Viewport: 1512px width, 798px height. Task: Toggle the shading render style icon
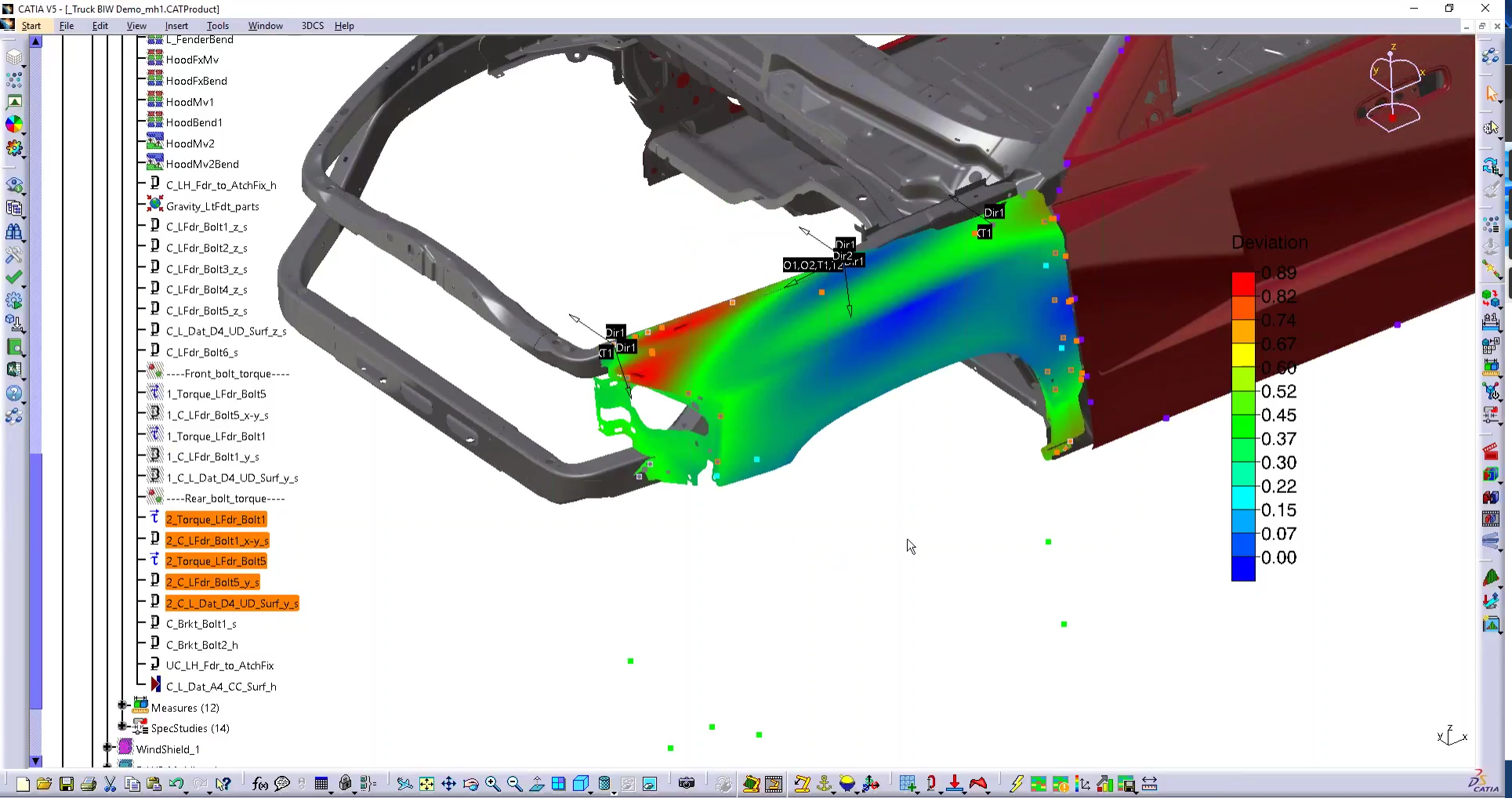point(605,784)
